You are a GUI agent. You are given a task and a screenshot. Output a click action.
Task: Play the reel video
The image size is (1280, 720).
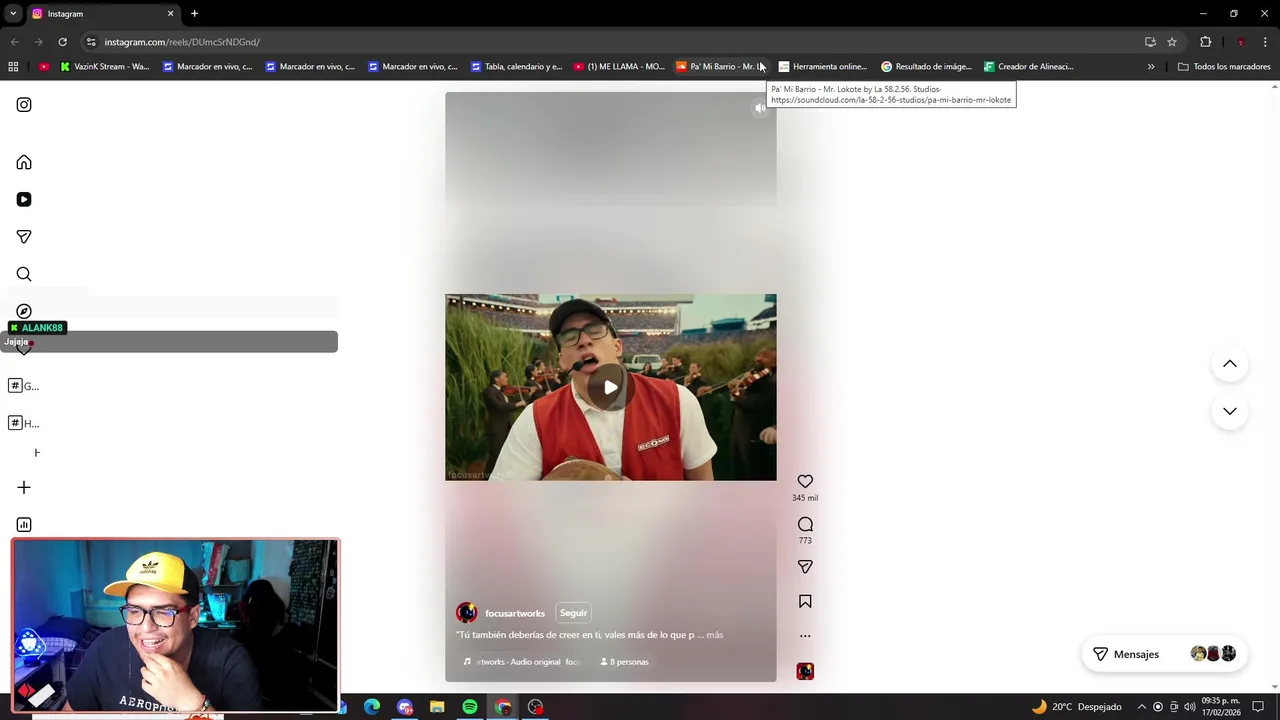click(610, 387)
